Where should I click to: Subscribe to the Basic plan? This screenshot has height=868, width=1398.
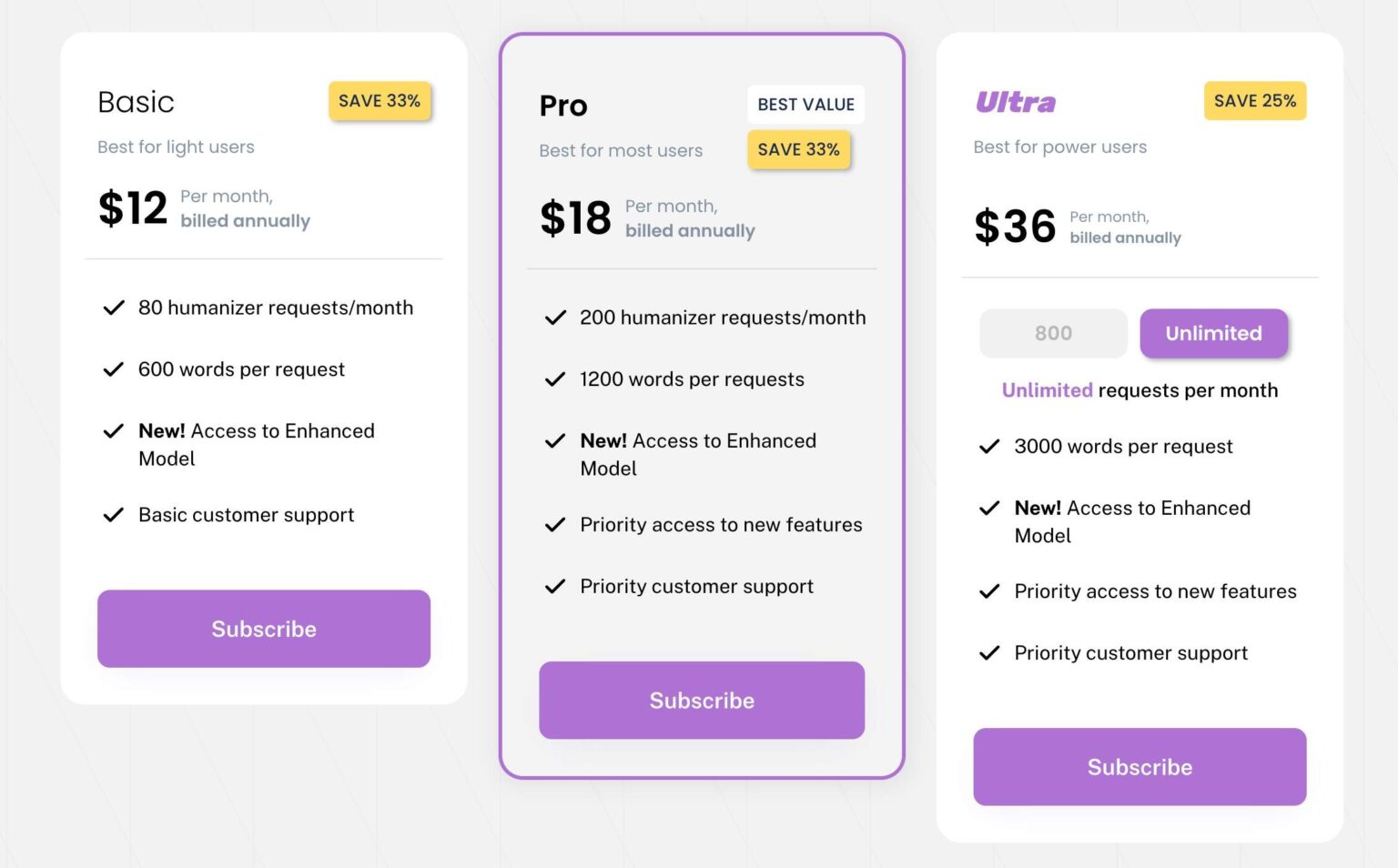(264, 629)
